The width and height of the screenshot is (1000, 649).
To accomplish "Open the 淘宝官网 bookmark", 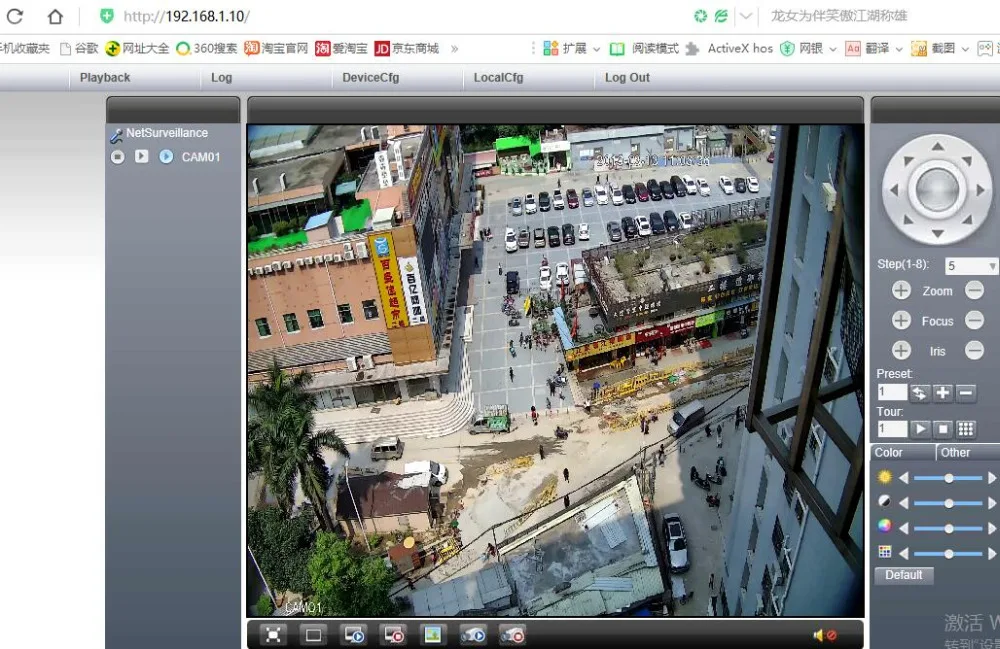I will (276, 48).
